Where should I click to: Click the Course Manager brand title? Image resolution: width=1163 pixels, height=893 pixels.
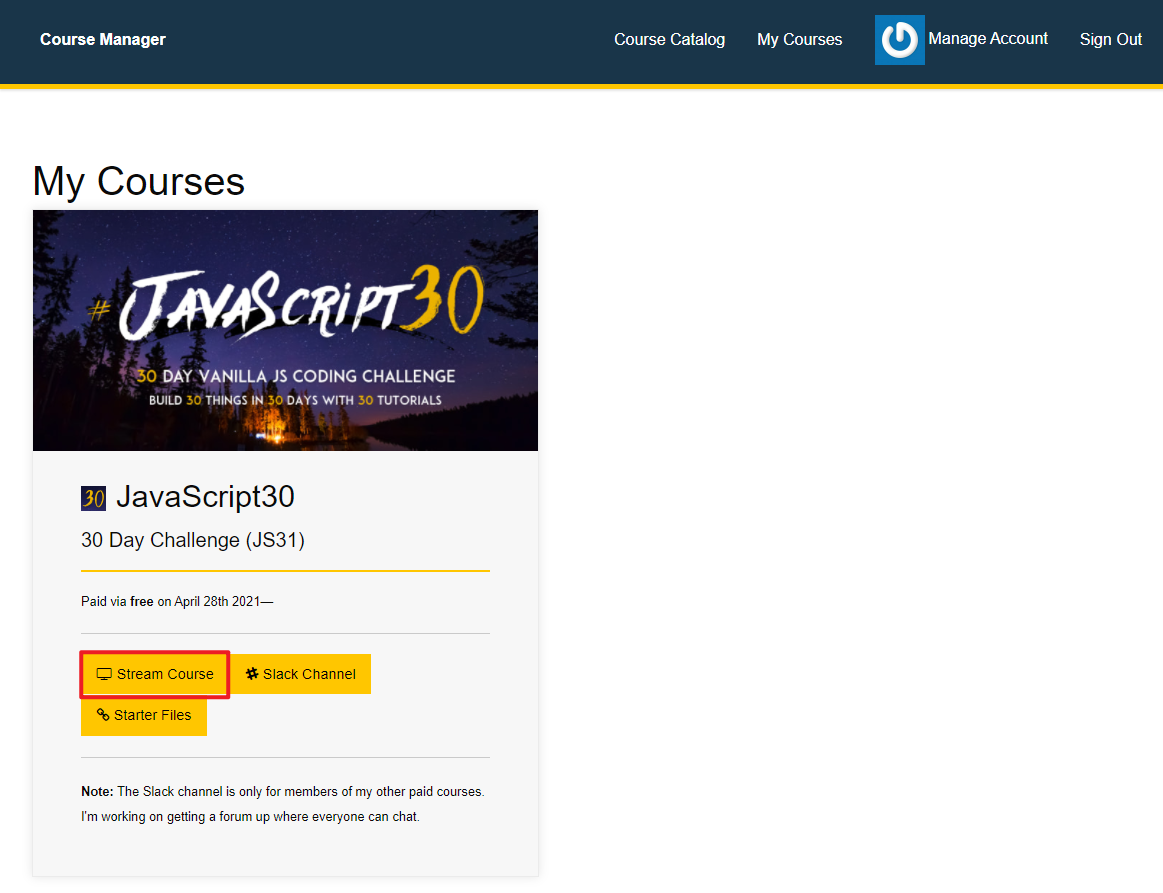pyautogui.click(x=103, y=40)
